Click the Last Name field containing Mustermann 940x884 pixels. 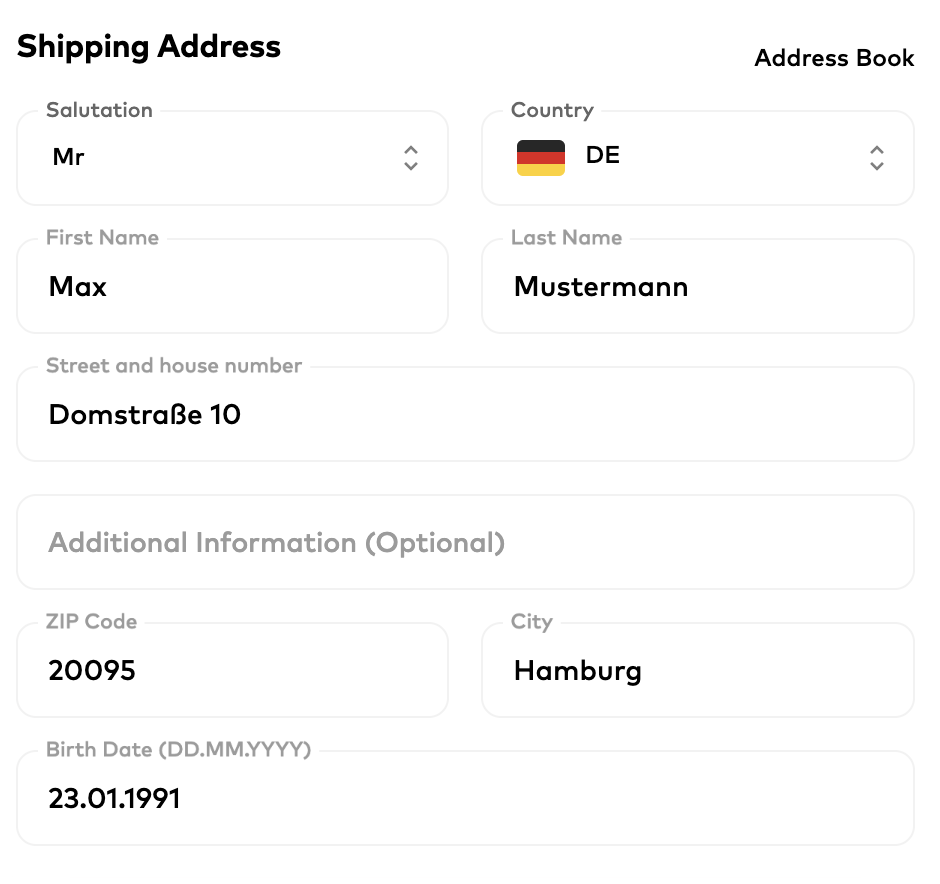click(698, 287)
